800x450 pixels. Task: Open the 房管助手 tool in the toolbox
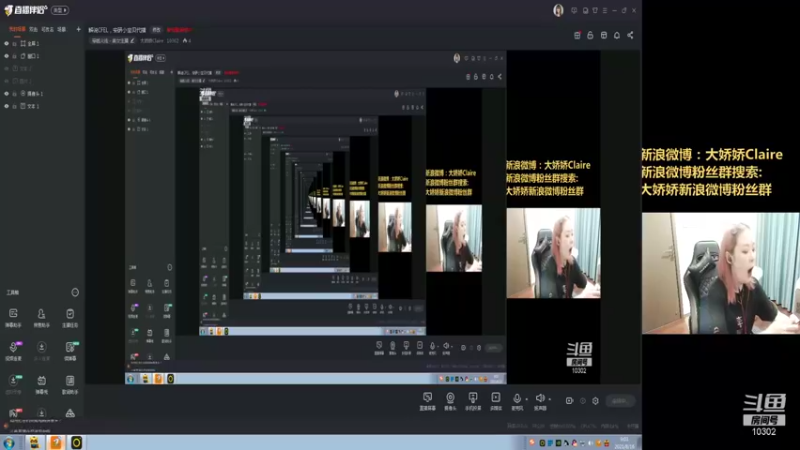(41, 317)
